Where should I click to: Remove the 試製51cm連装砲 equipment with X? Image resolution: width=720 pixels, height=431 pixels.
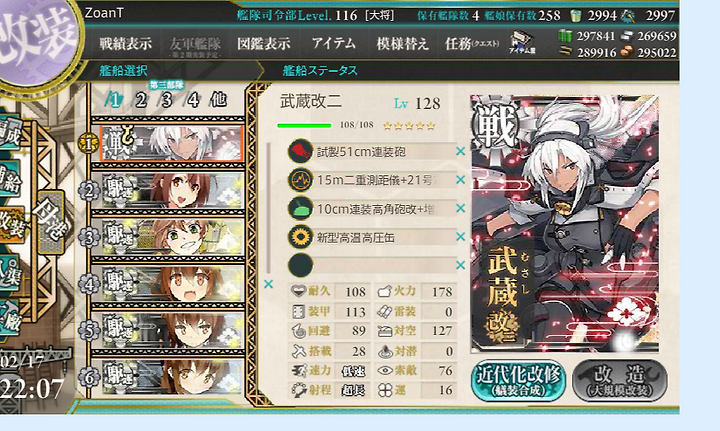pos(461,151)
